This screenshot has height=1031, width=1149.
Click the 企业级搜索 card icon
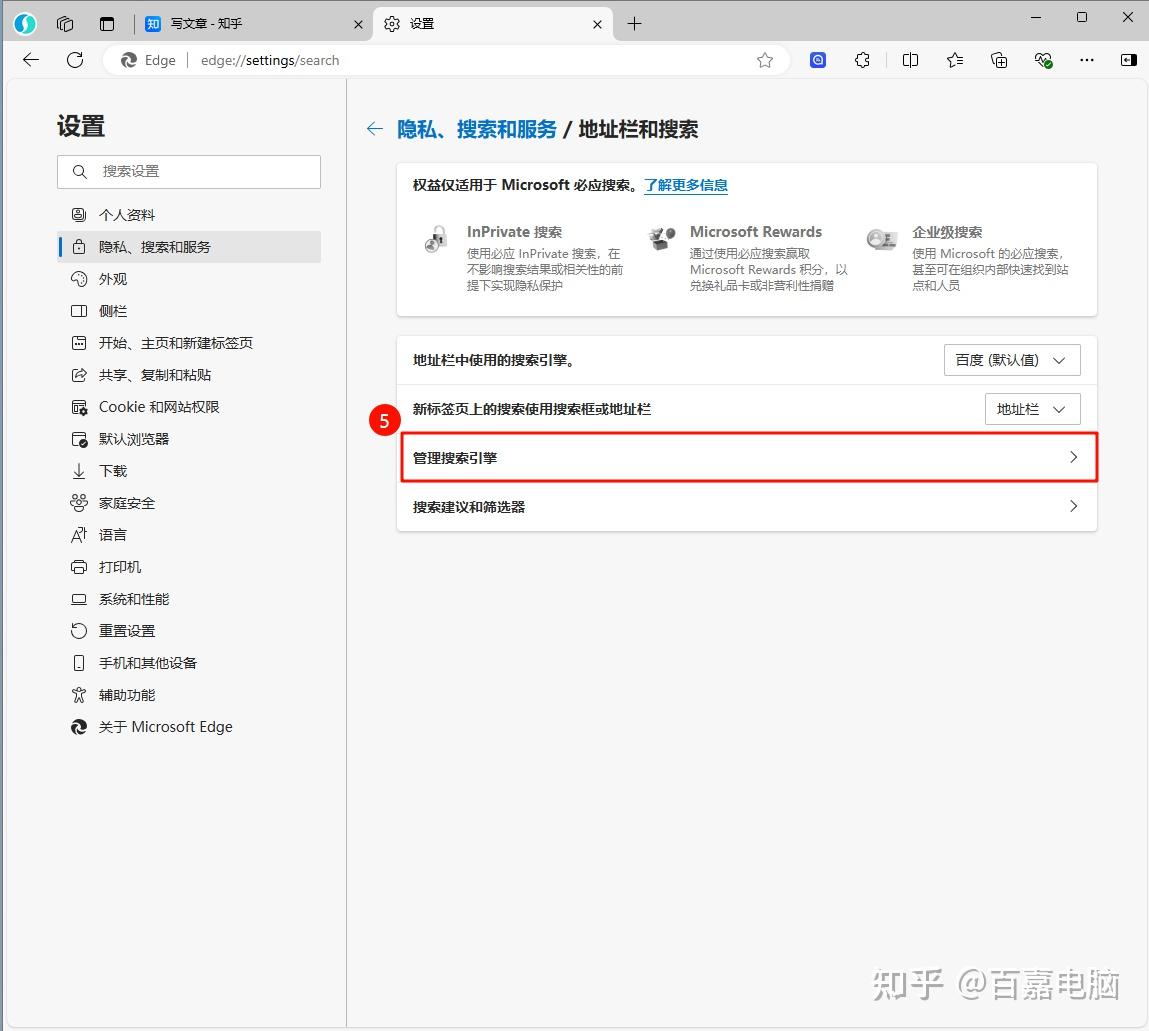point(882,239)
